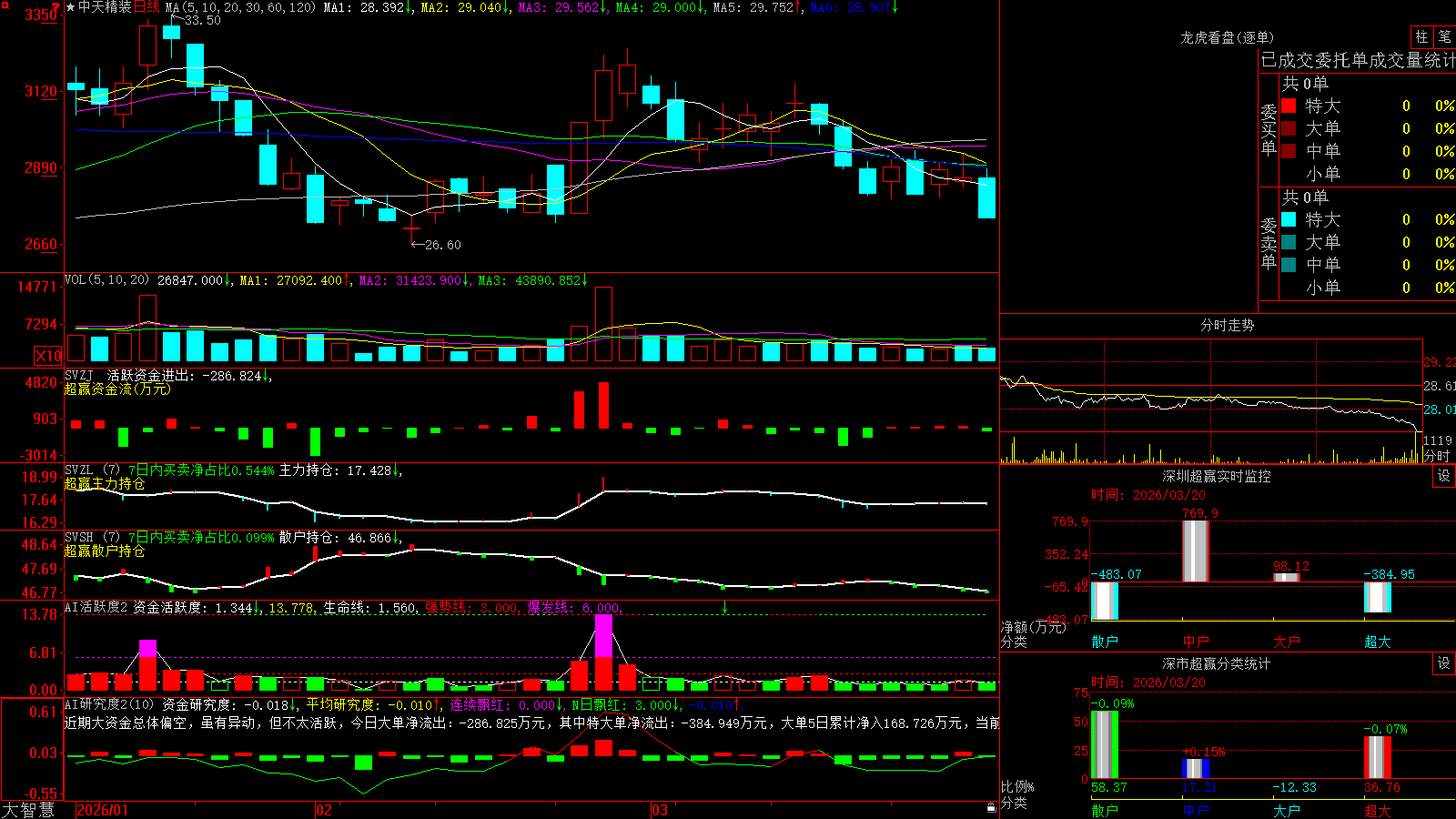Click the AI研究度2(10) indicator label
The height and width of the screenshot is (819, 1456).
[x=109, y=704]
